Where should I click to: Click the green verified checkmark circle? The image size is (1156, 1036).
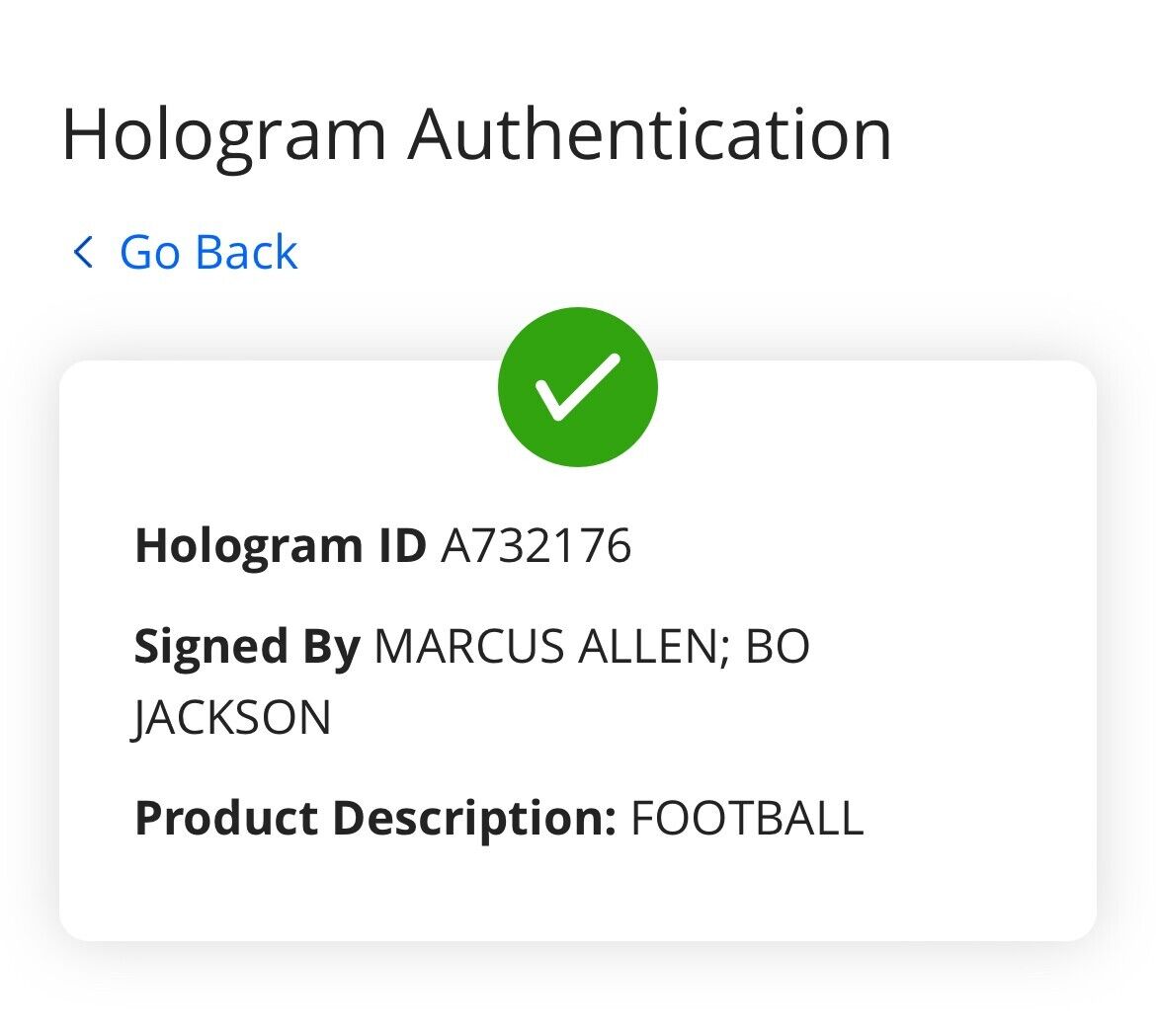(577, 386)
